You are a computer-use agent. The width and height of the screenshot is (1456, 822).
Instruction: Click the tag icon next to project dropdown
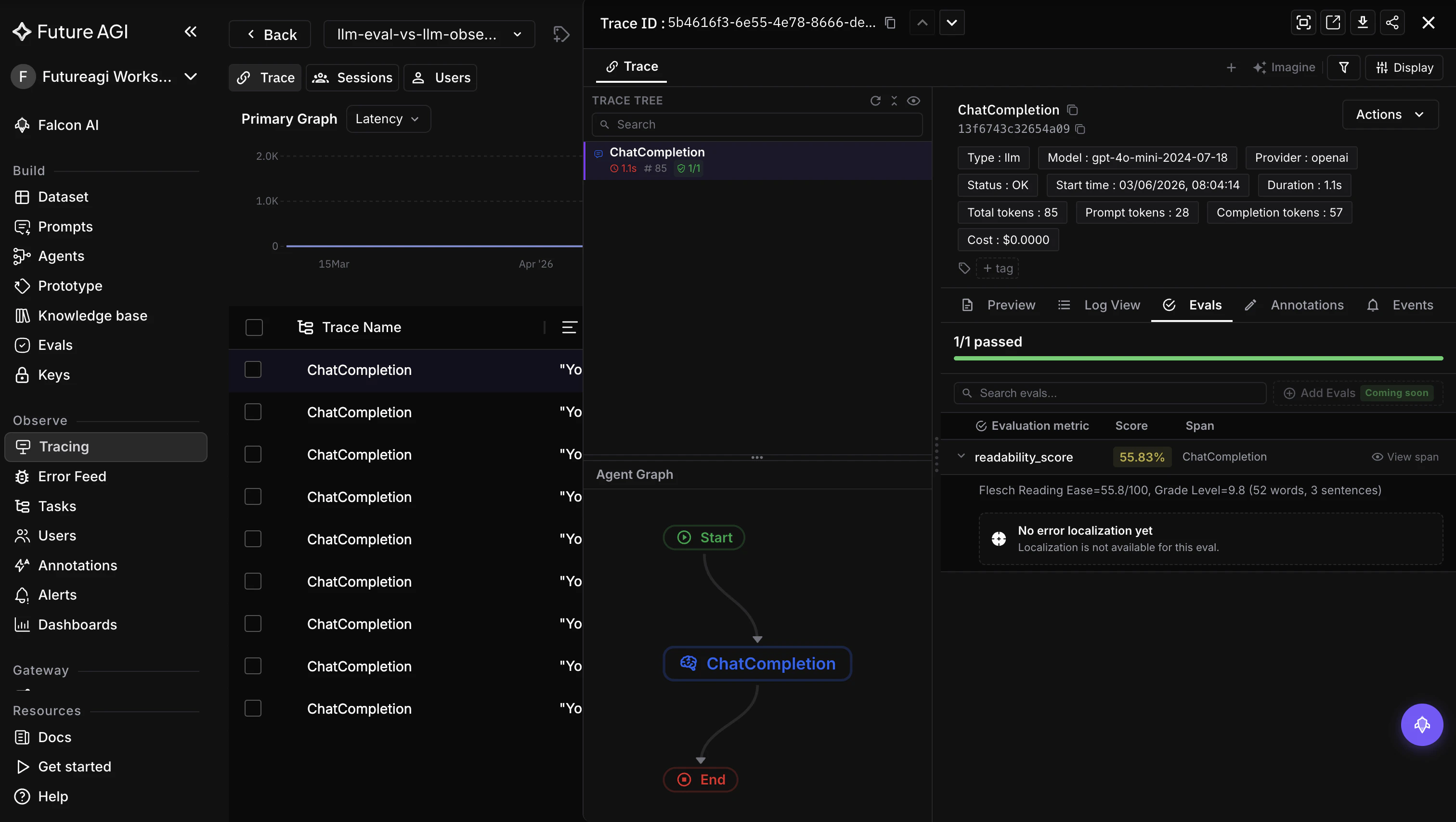tap(561, 35)
